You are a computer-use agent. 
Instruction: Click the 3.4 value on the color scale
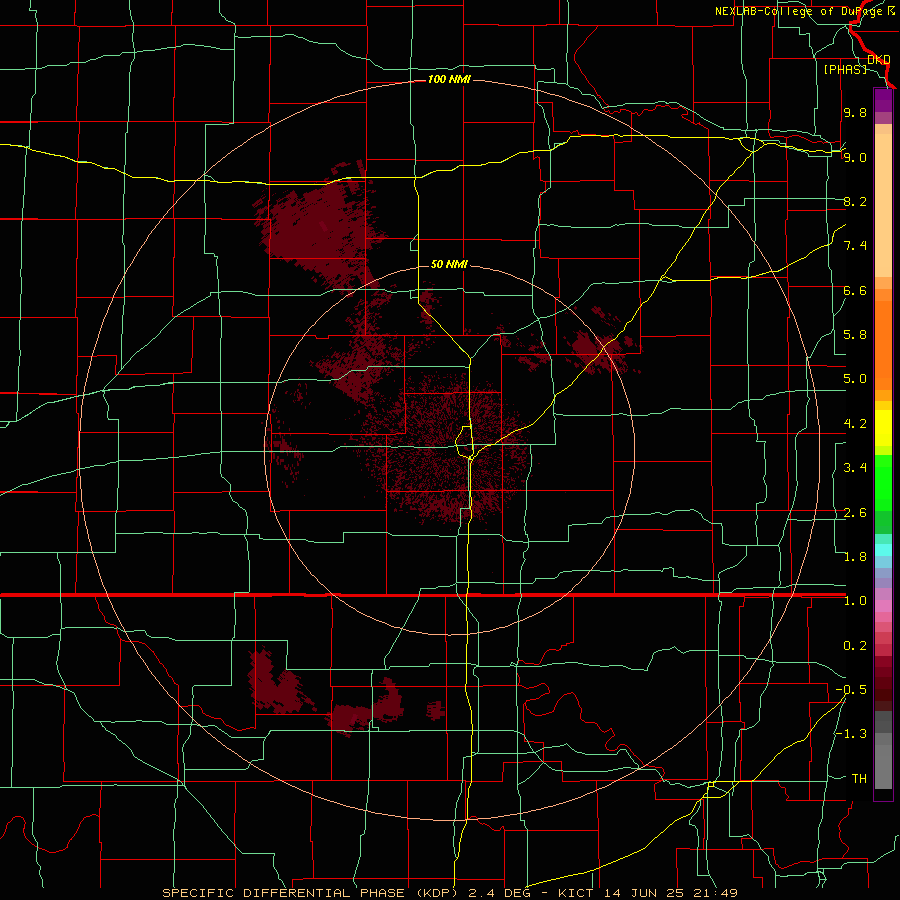click(x=855, y=468)
